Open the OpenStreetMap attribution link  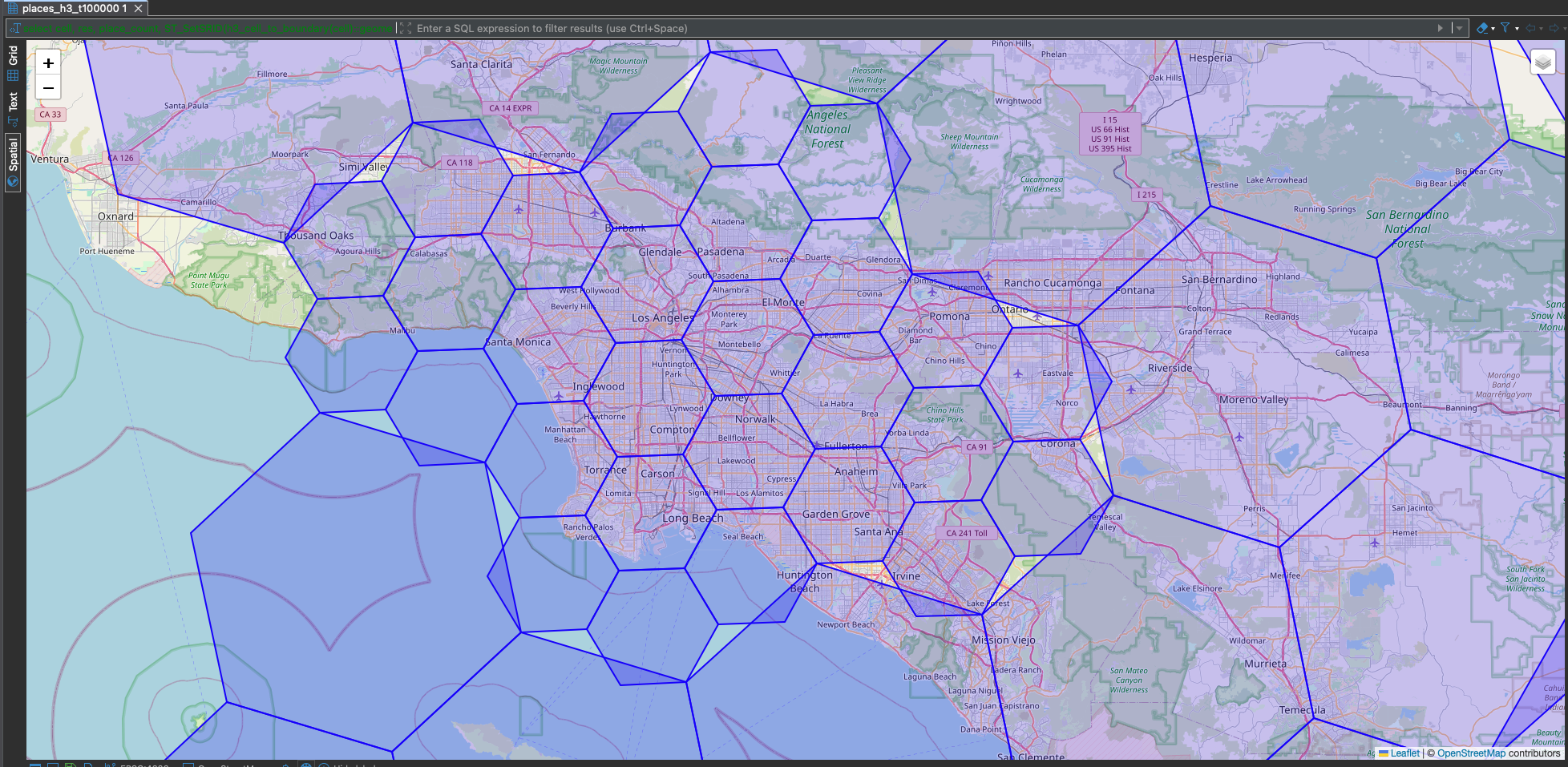pos(1473,753)
